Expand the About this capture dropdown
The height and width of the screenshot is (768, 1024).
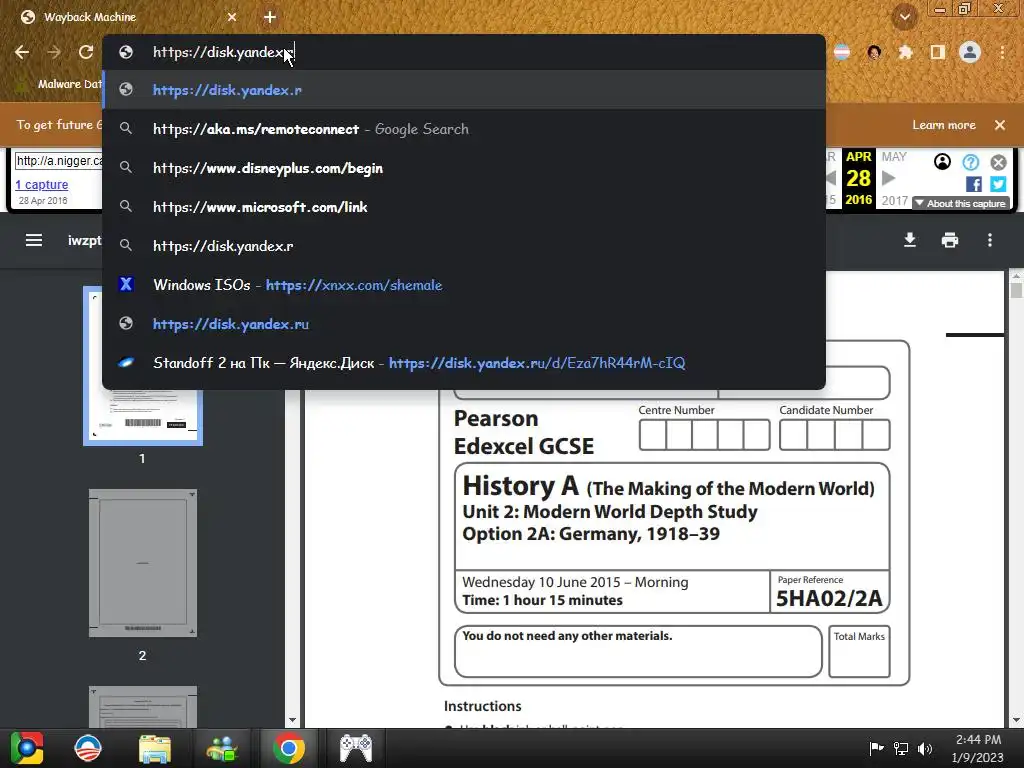coord(960,203)
